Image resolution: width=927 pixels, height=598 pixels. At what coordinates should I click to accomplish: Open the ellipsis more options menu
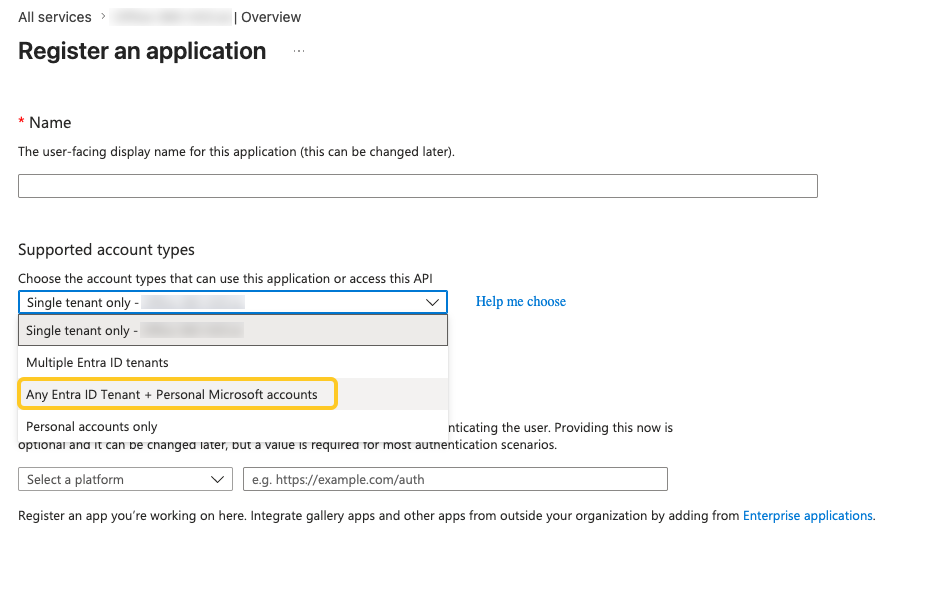tap(299, 51)
